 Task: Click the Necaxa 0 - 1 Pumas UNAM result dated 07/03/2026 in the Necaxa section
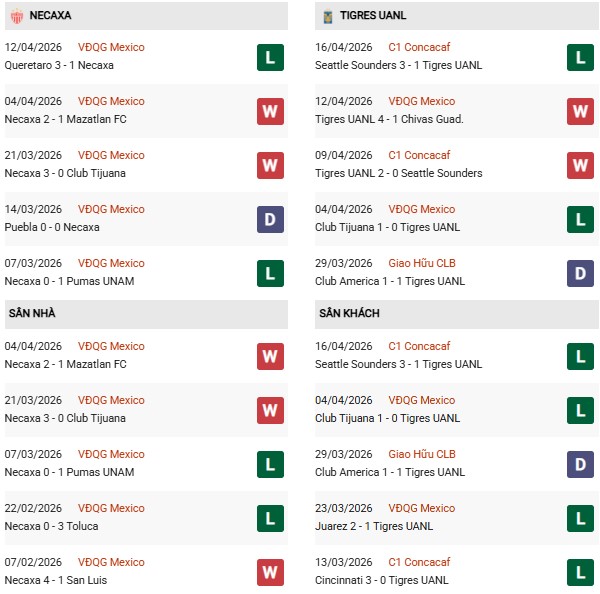pos(70,281)
